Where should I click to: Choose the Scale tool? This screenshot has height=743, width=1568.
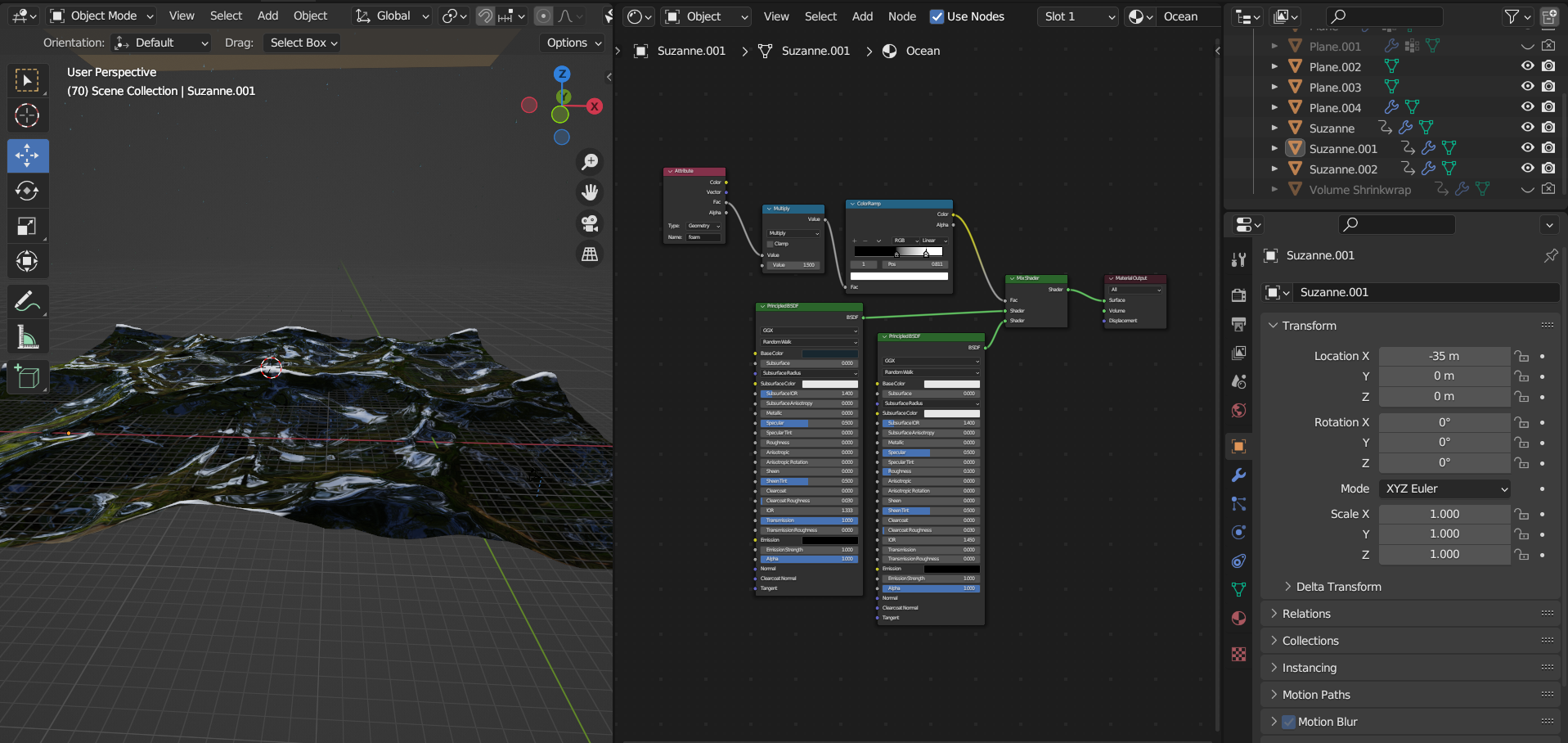pyautogui.click(x=27, y=227)
